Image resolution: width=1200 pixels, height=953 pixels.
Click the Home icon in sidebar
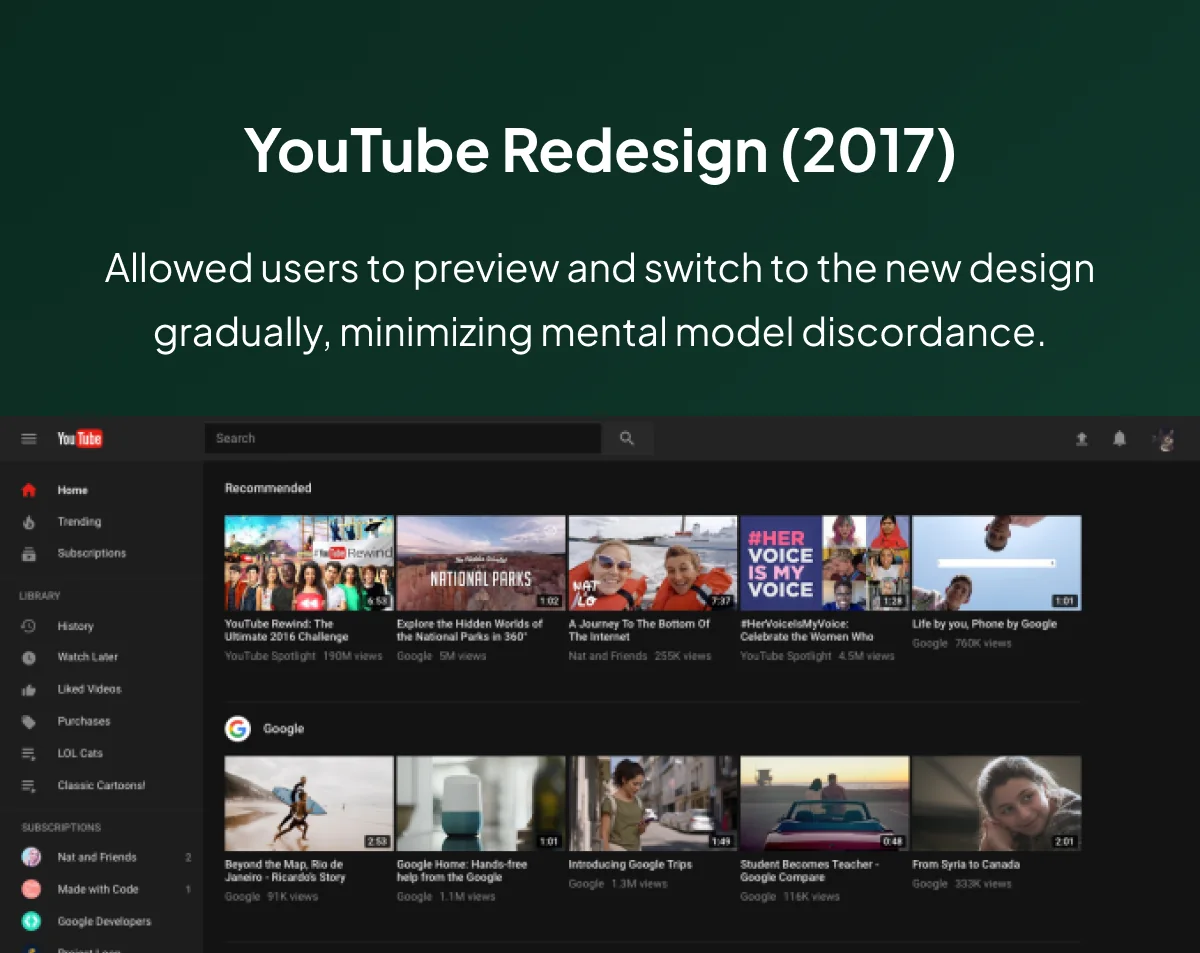[x=29, y=490]
